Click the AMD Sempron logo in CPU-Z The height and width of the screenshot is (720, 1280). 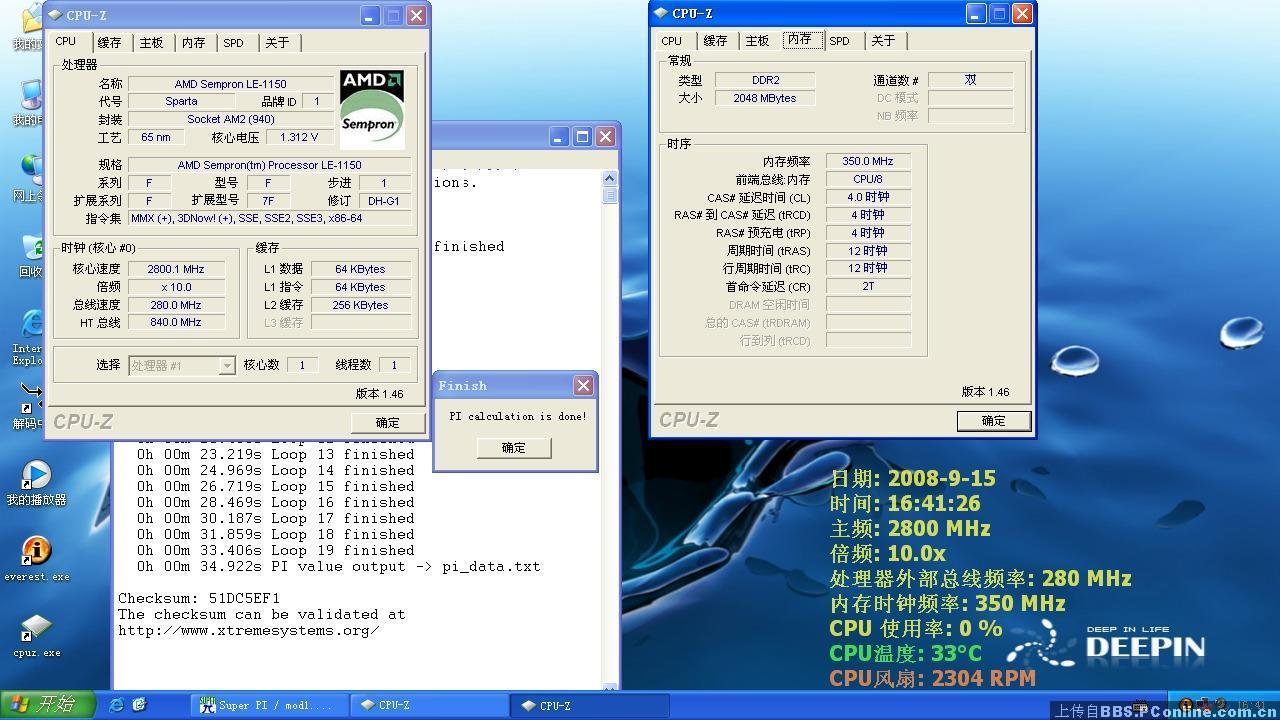coord(372,108)
